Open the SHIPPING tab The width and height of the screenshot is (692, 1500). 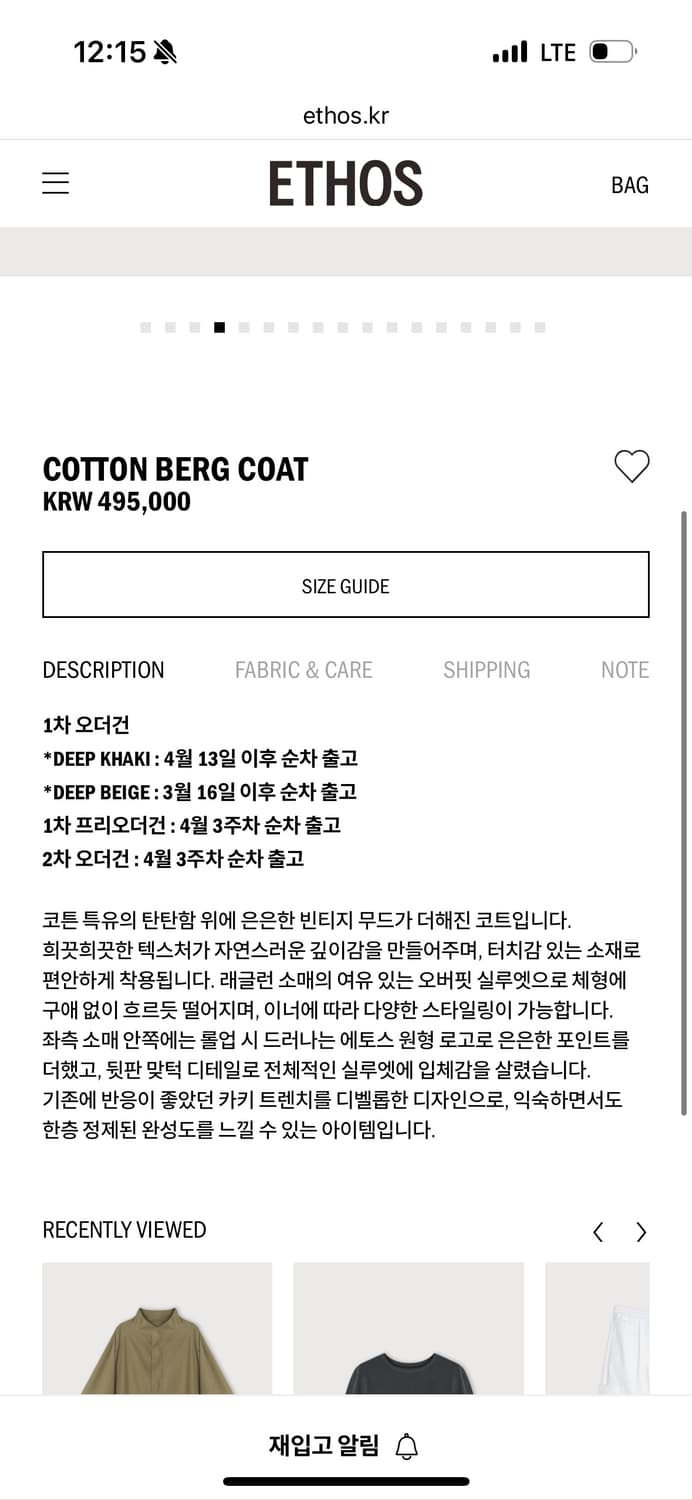pos(487,670)
